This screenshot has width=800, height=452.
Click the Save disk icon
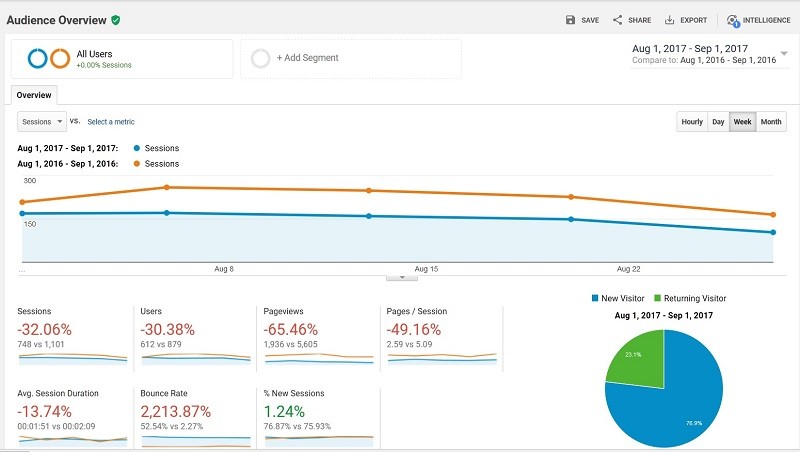click(570, 20)
